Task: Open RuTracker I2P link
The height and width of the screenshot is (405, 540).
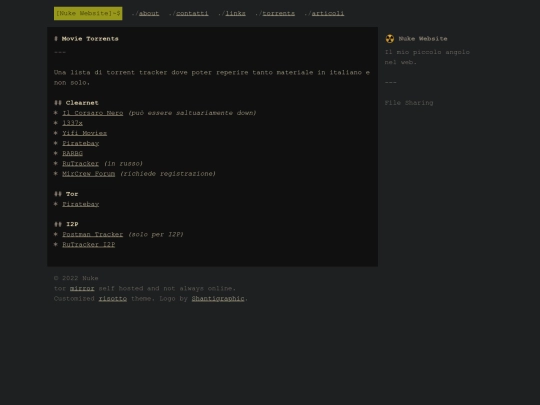Action: 89,245
